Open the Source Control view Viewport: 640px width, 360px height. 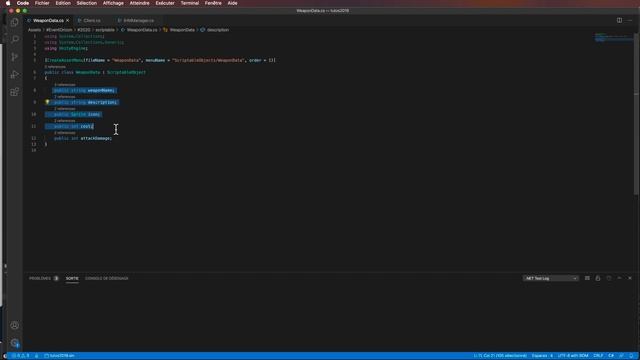tap(15, 57)
